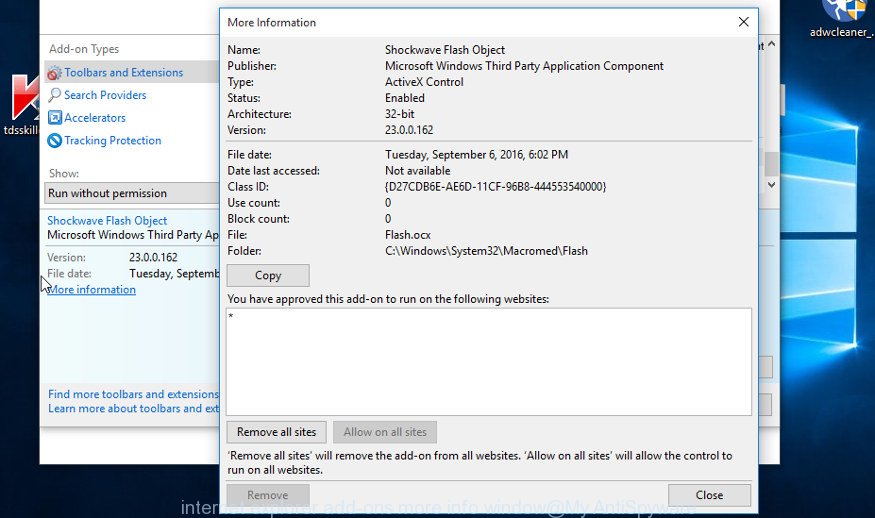875x518 pixels.
Task: Click the Name value Shockwave Flash Object in dialog
Action: tap(445, 50)
